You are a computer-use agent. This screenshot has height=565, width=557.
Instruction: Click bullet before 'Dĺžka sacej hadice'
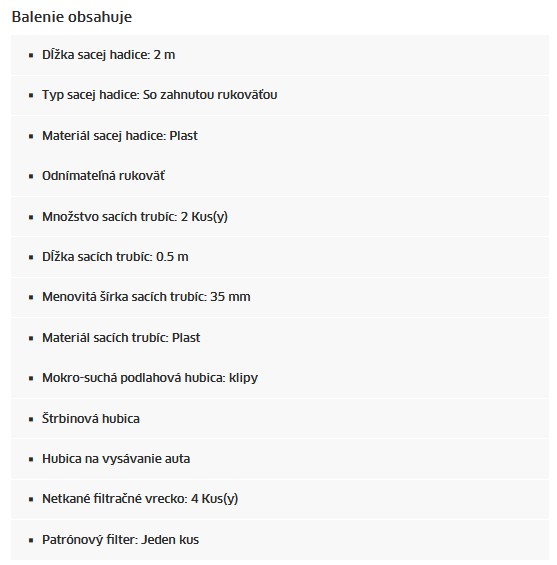click(31, 55)
